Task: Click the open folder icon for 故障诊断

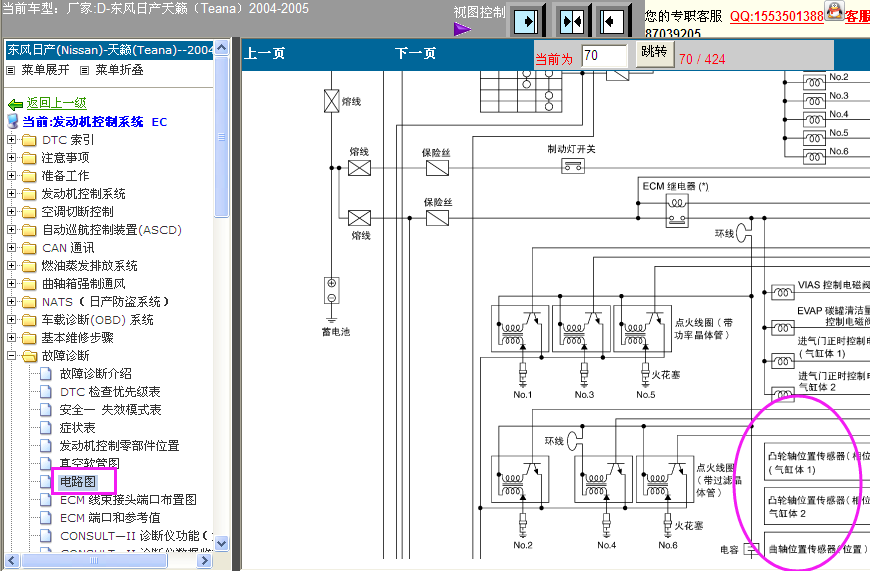Action: click(x=29, y=356)
